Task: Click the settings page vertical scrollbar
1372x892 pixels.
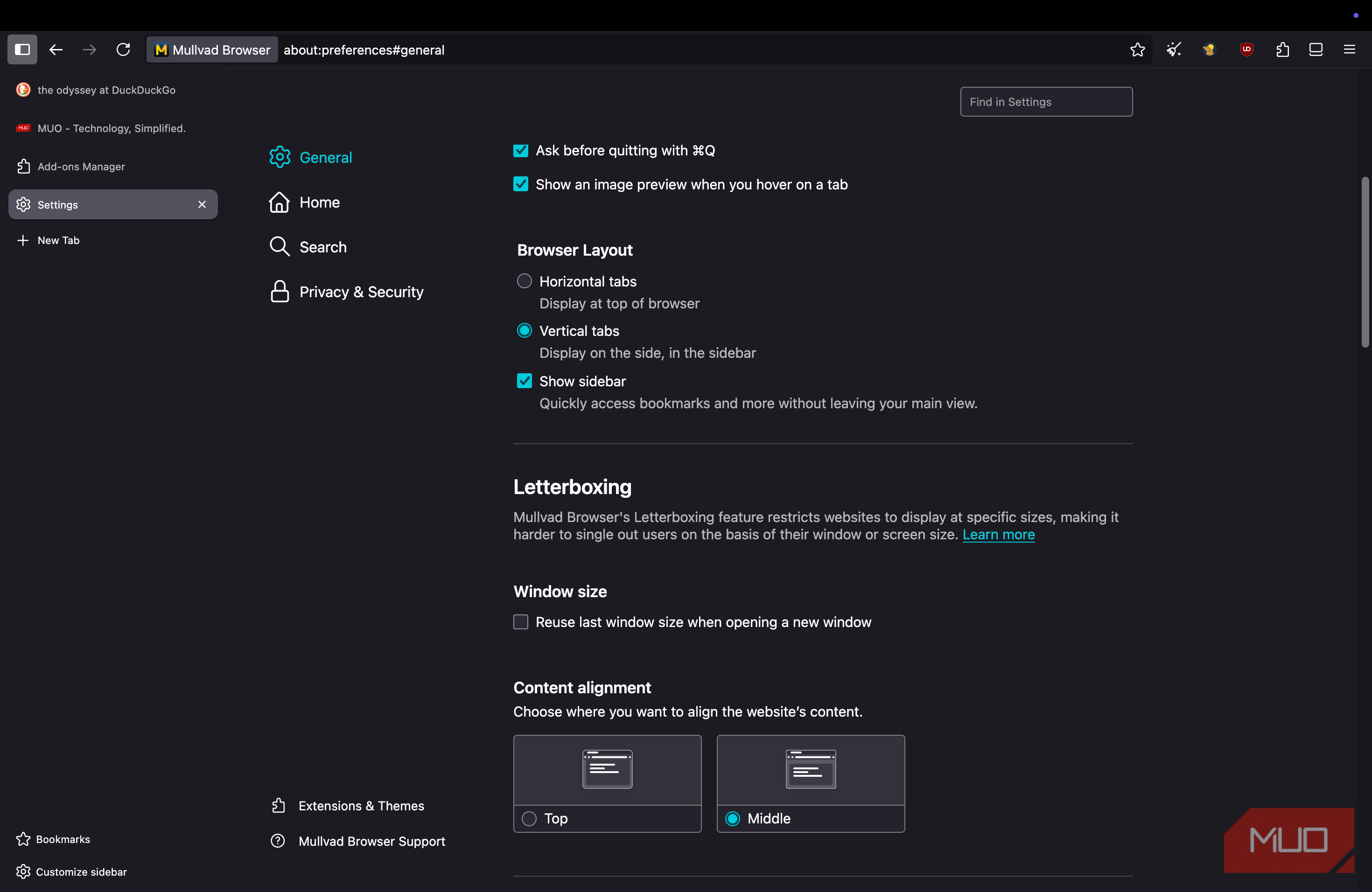Action: (1365, 262)
